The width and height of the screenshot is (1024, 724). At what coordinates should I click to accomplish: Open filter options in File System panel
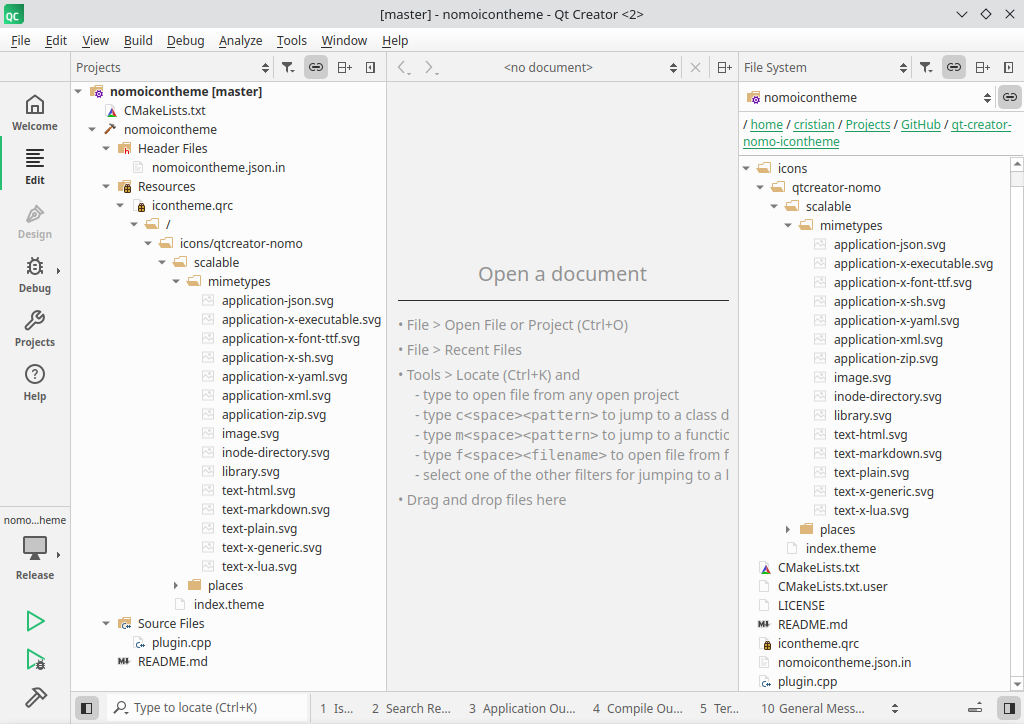(926, 67)
